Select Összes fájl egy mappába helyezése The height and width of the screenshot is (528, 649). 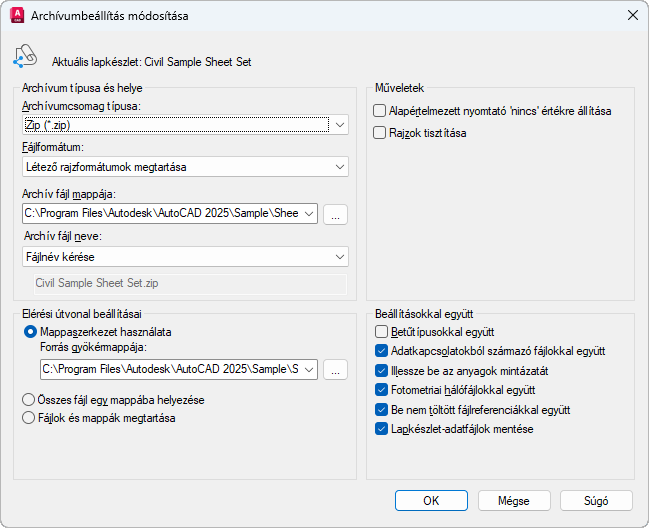[30, 399]
